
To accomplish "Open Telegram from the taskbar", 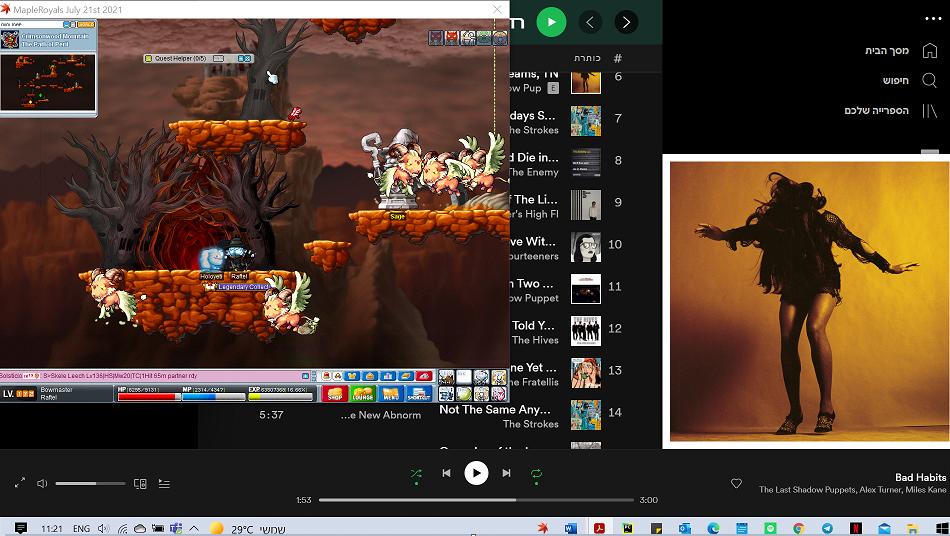I will pyautogui.click(x=827, y=528).
